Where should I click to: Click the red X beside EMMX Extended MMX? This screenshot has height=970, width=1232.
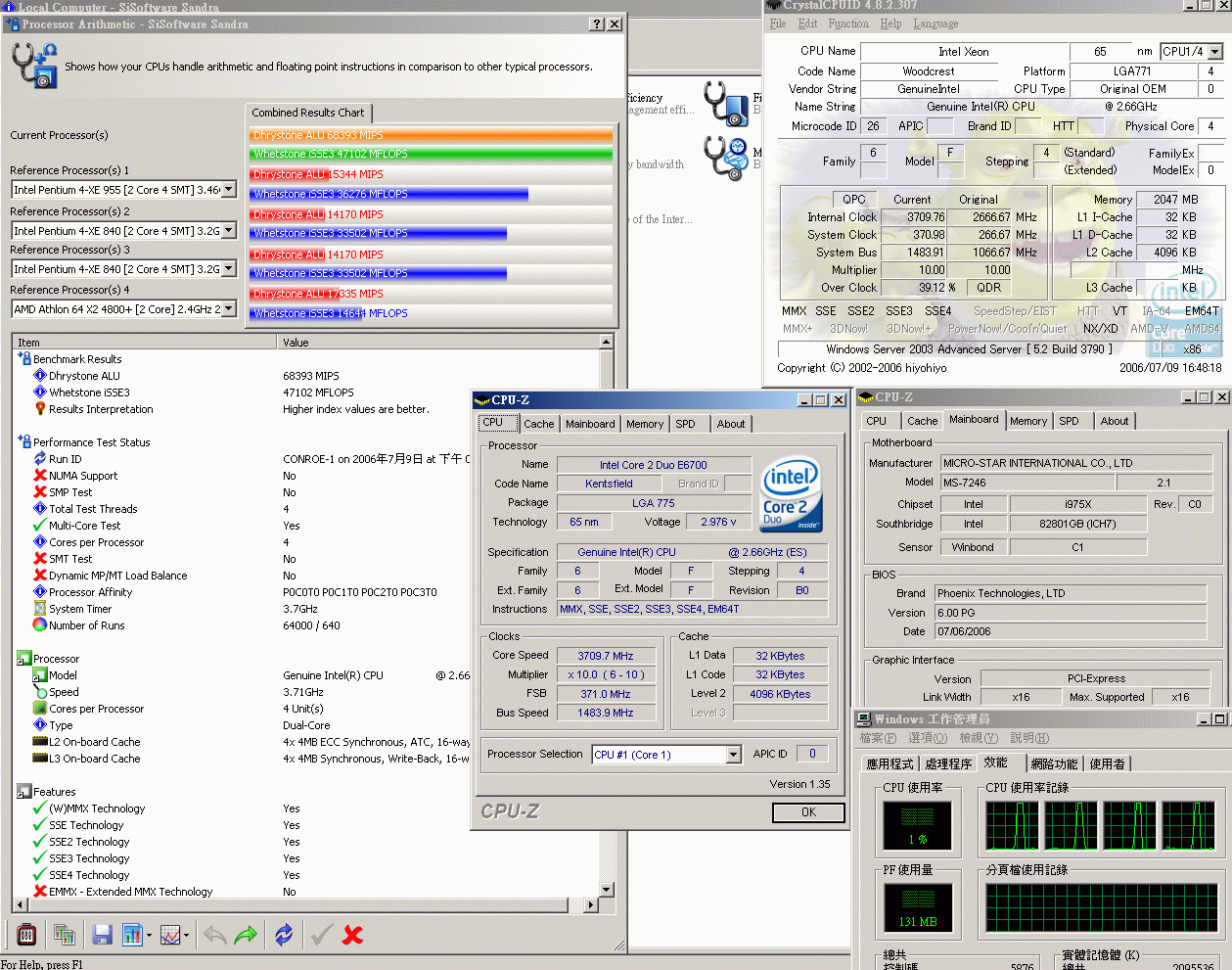40,892
